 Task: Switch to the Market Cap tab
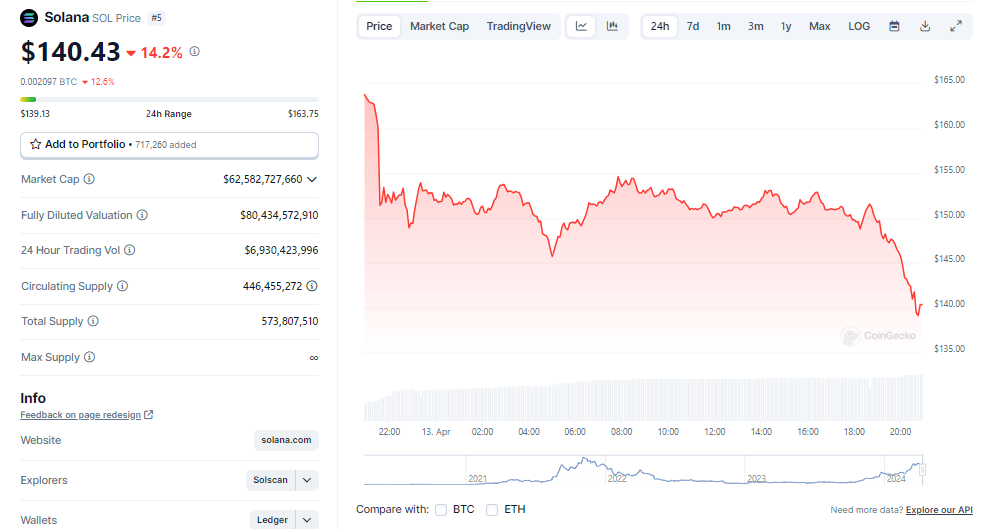point(439,26)
